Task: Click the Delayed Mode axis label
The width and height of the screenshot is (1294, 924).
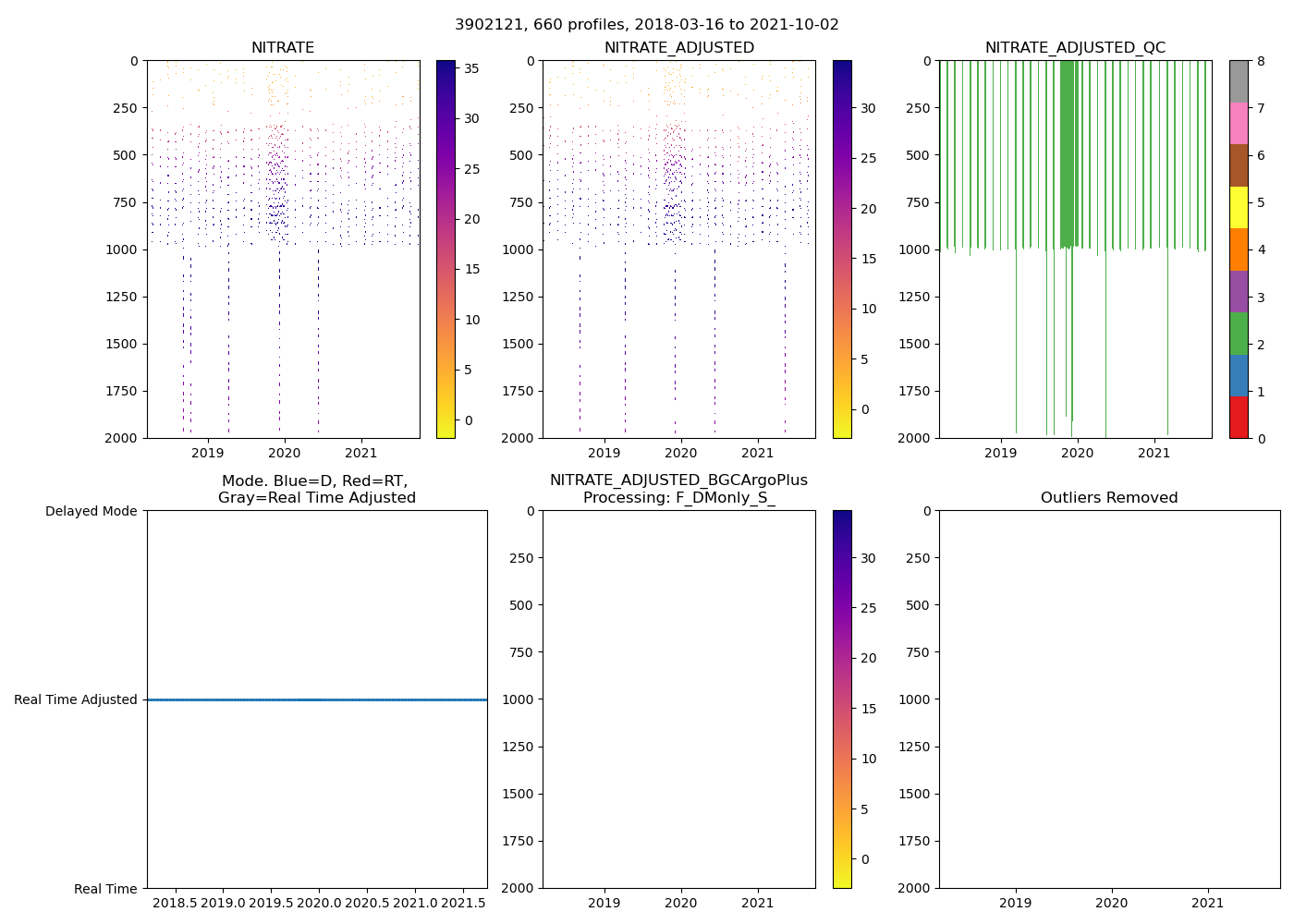Action: coord(91,511)
